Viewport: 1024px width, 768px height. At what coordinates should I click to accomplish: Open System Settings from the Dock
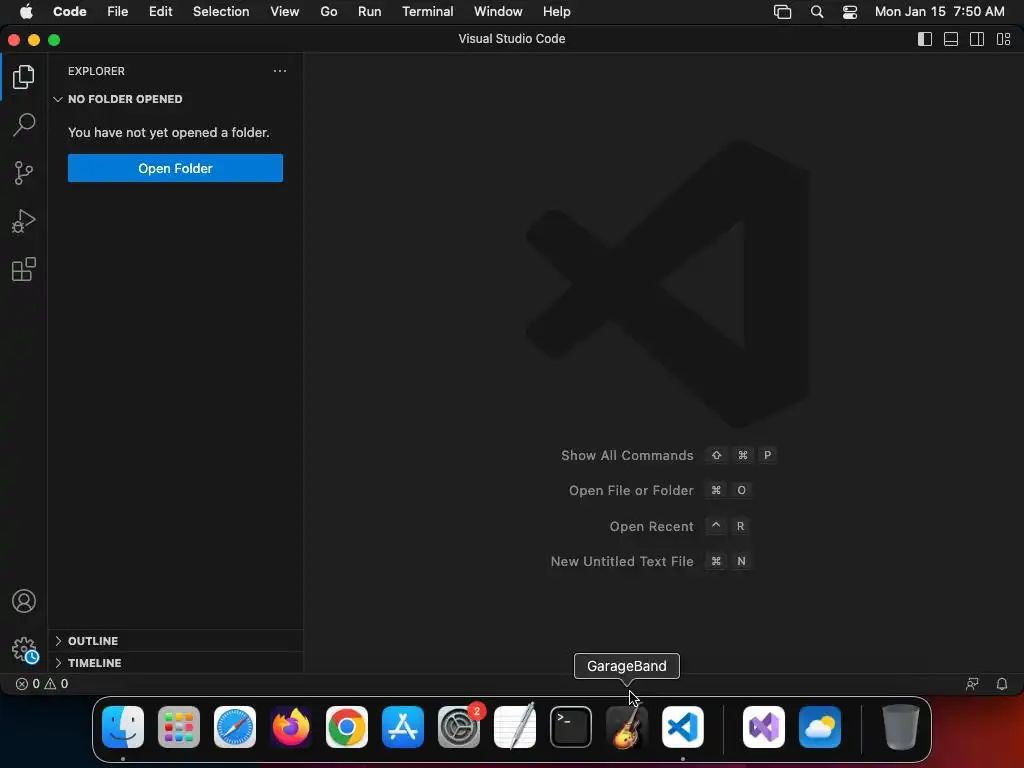pos(459,727)
